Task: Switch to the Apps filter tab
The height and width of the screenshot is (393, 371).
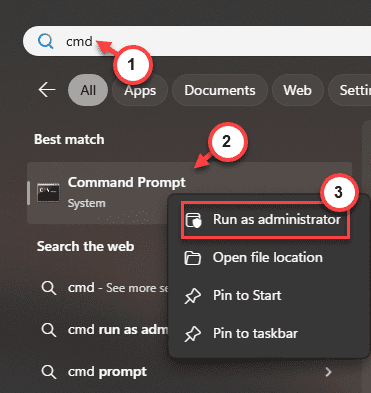Action: 140,90
